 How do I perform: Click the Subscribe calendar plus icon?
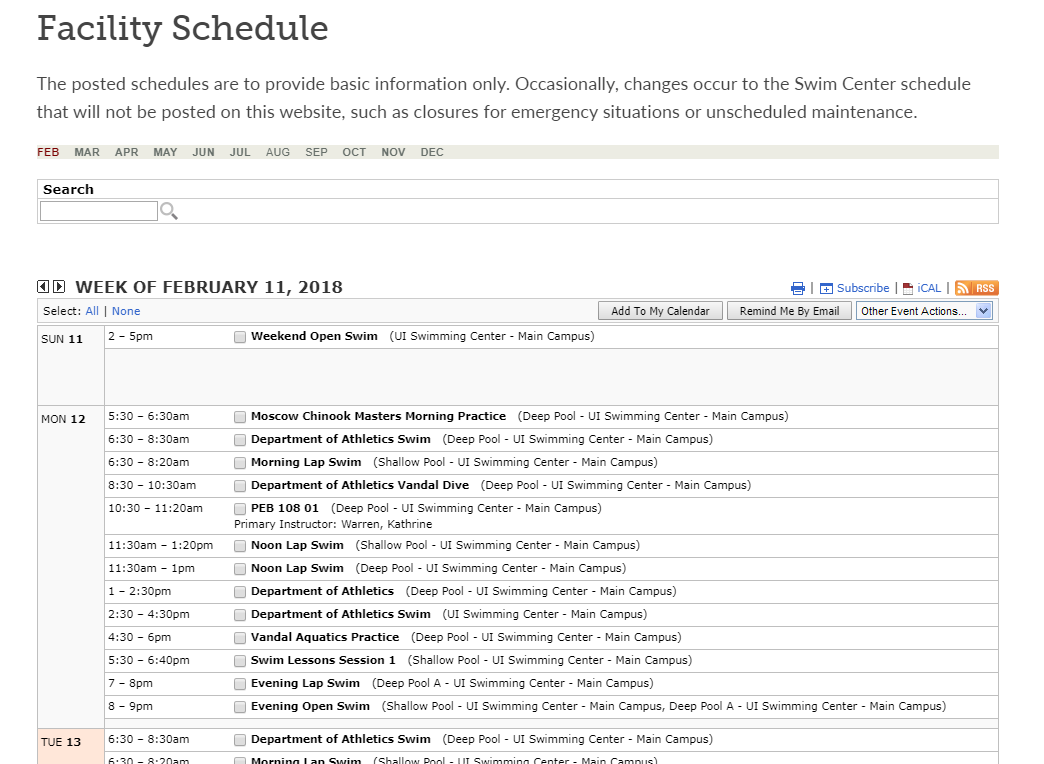click(826, 288)
